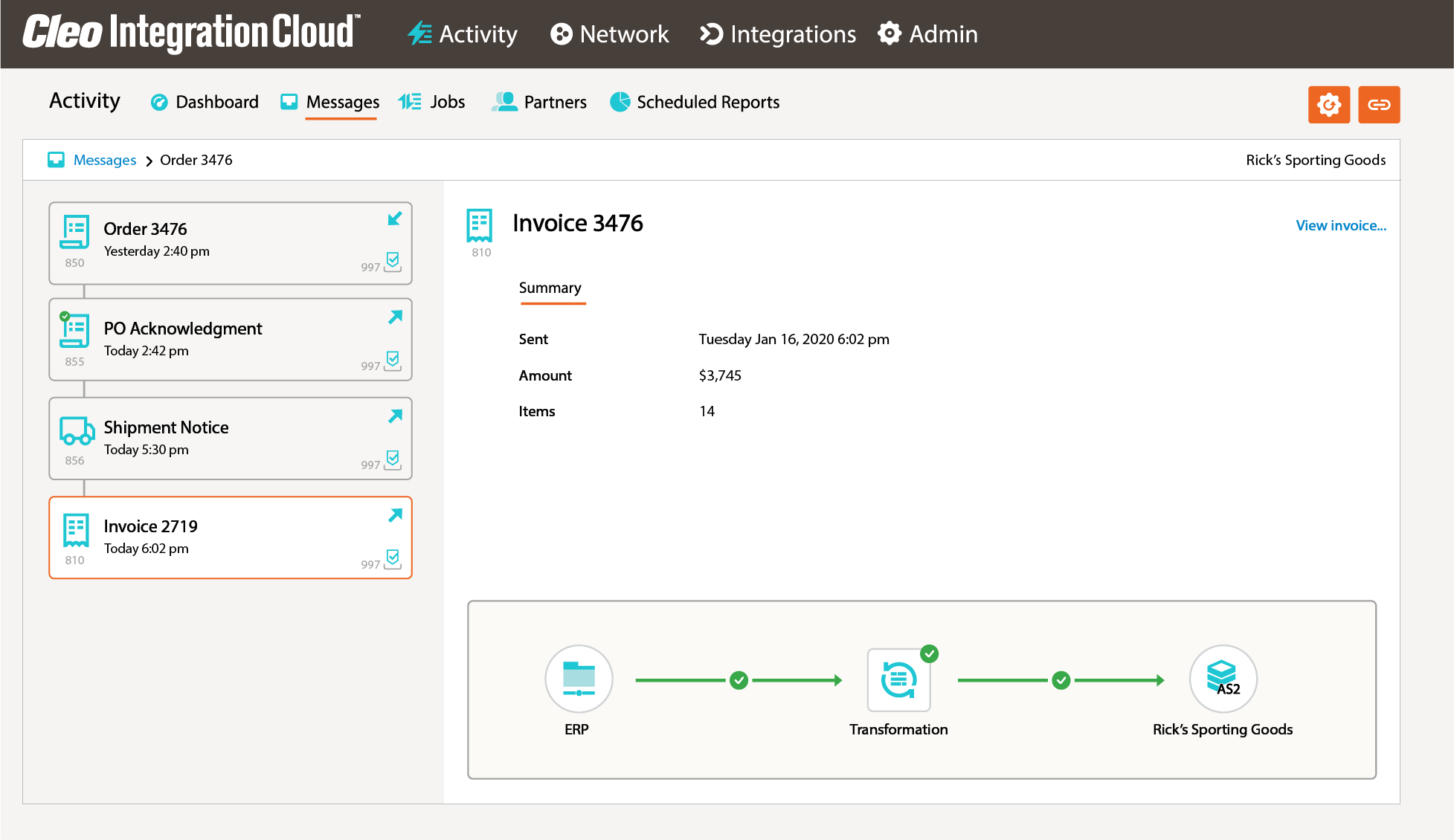
Task: Click the Cleo Integration Cloud logo
Action: [x=190, y=31]
